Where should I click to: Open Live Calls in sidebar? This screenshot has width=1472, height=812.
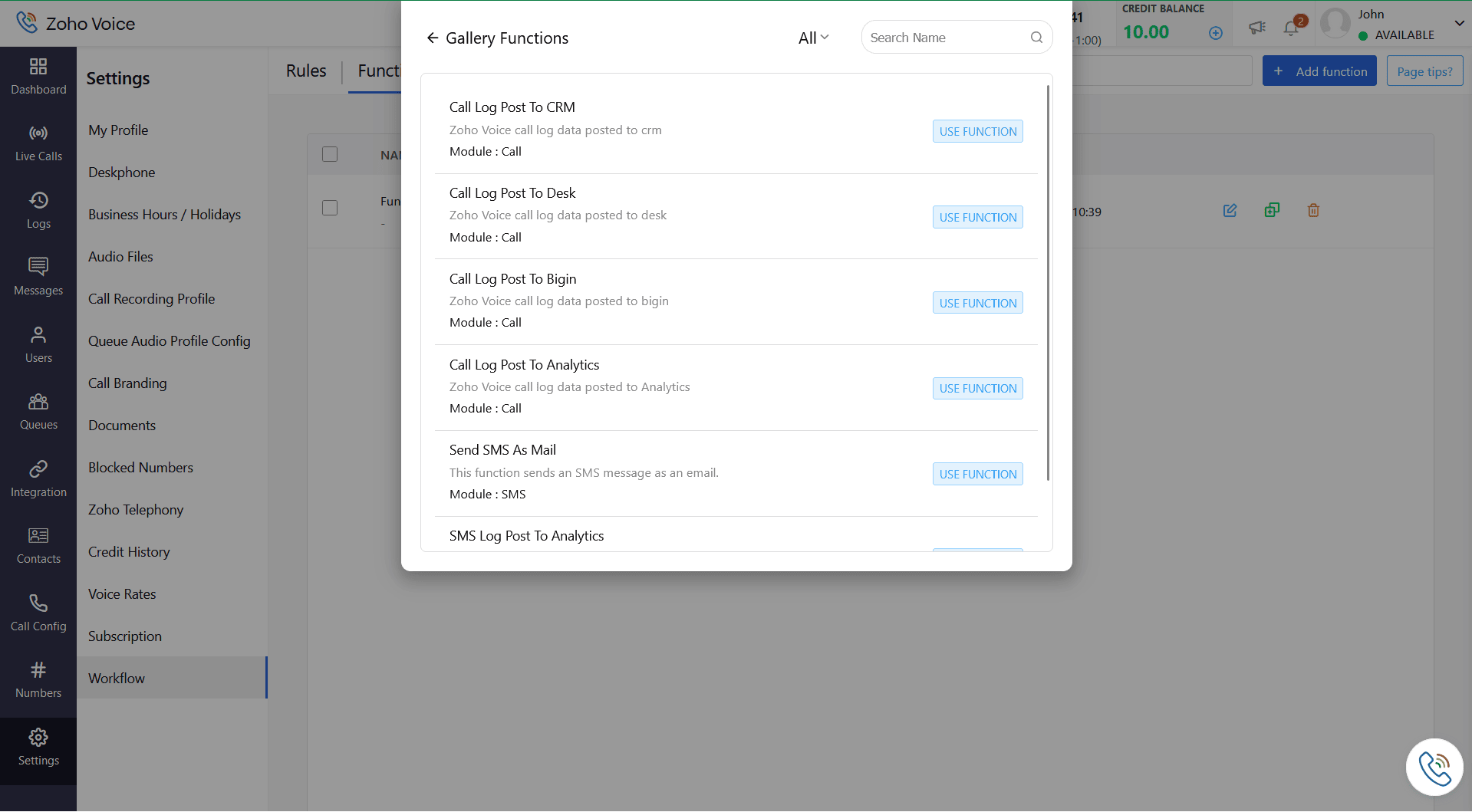38,143
